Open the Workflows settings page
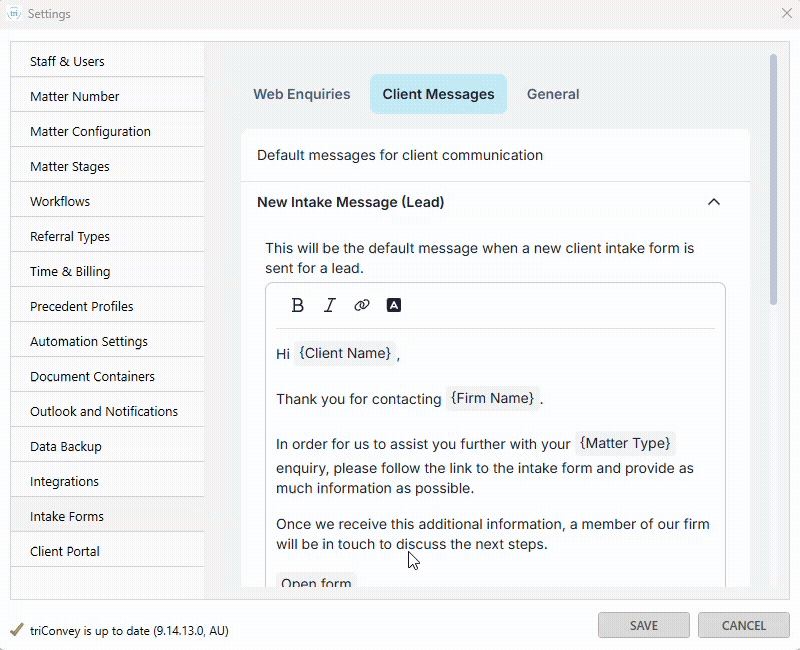 60,201
